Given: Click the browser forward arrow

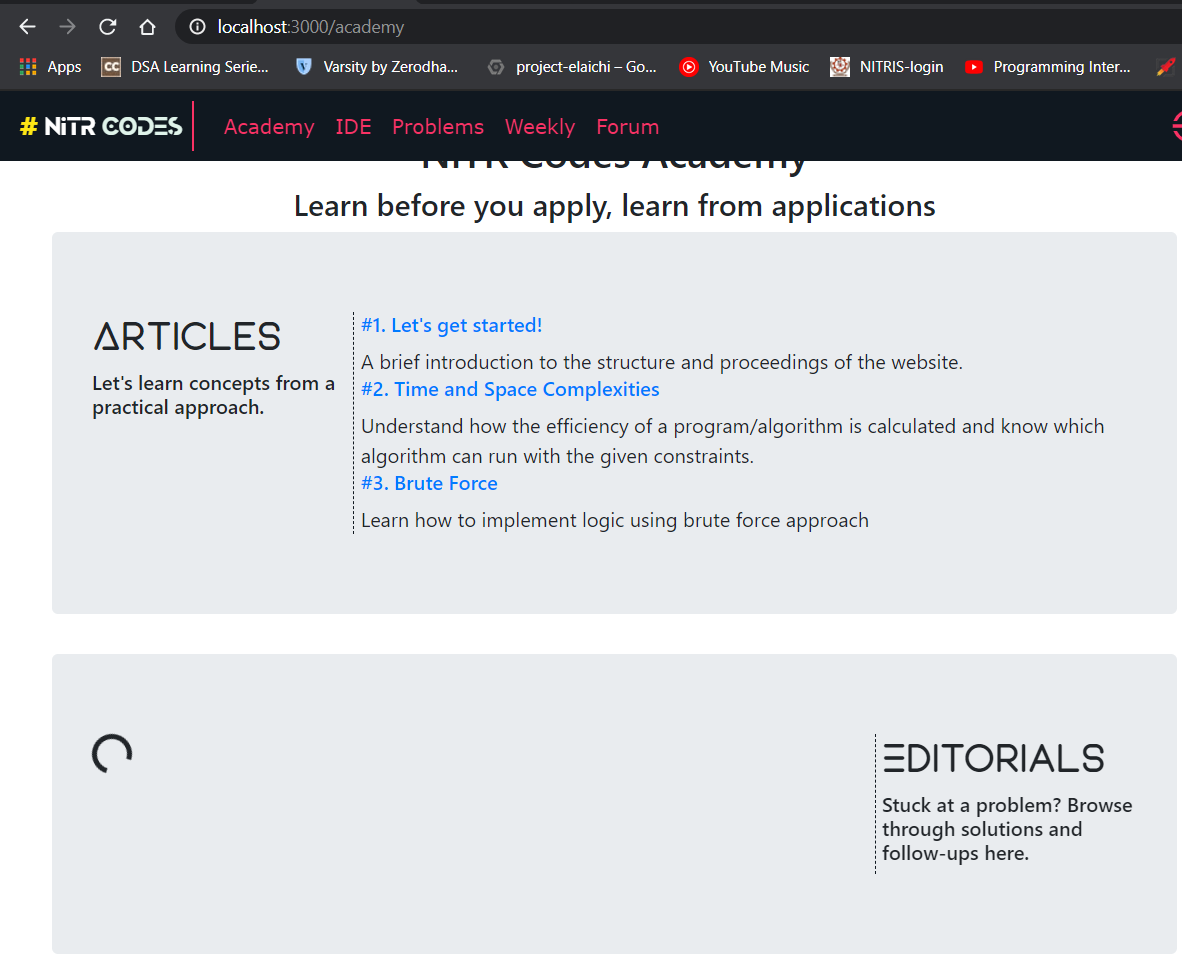Looking at the screenshot, I should [67, 27].
